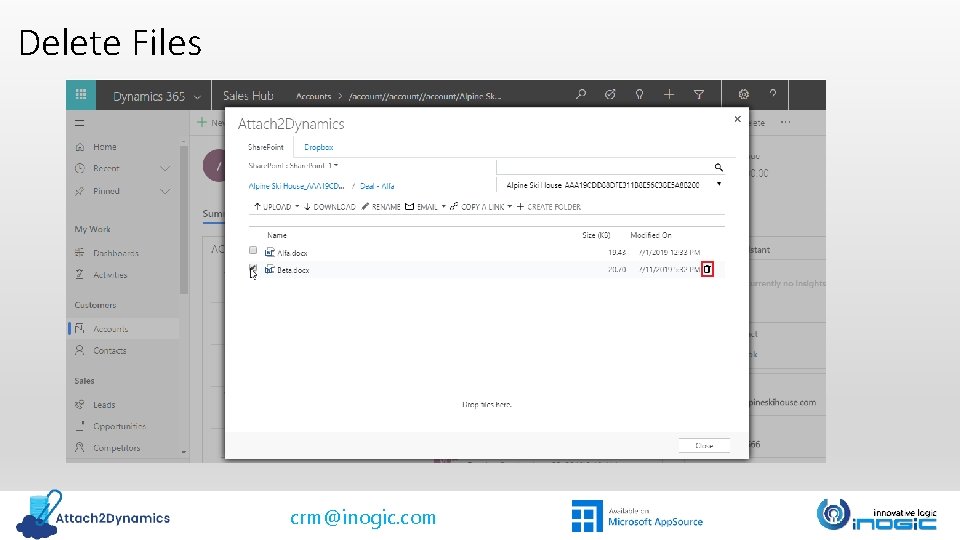Switch to the SharePoint tab

(266, 147)
